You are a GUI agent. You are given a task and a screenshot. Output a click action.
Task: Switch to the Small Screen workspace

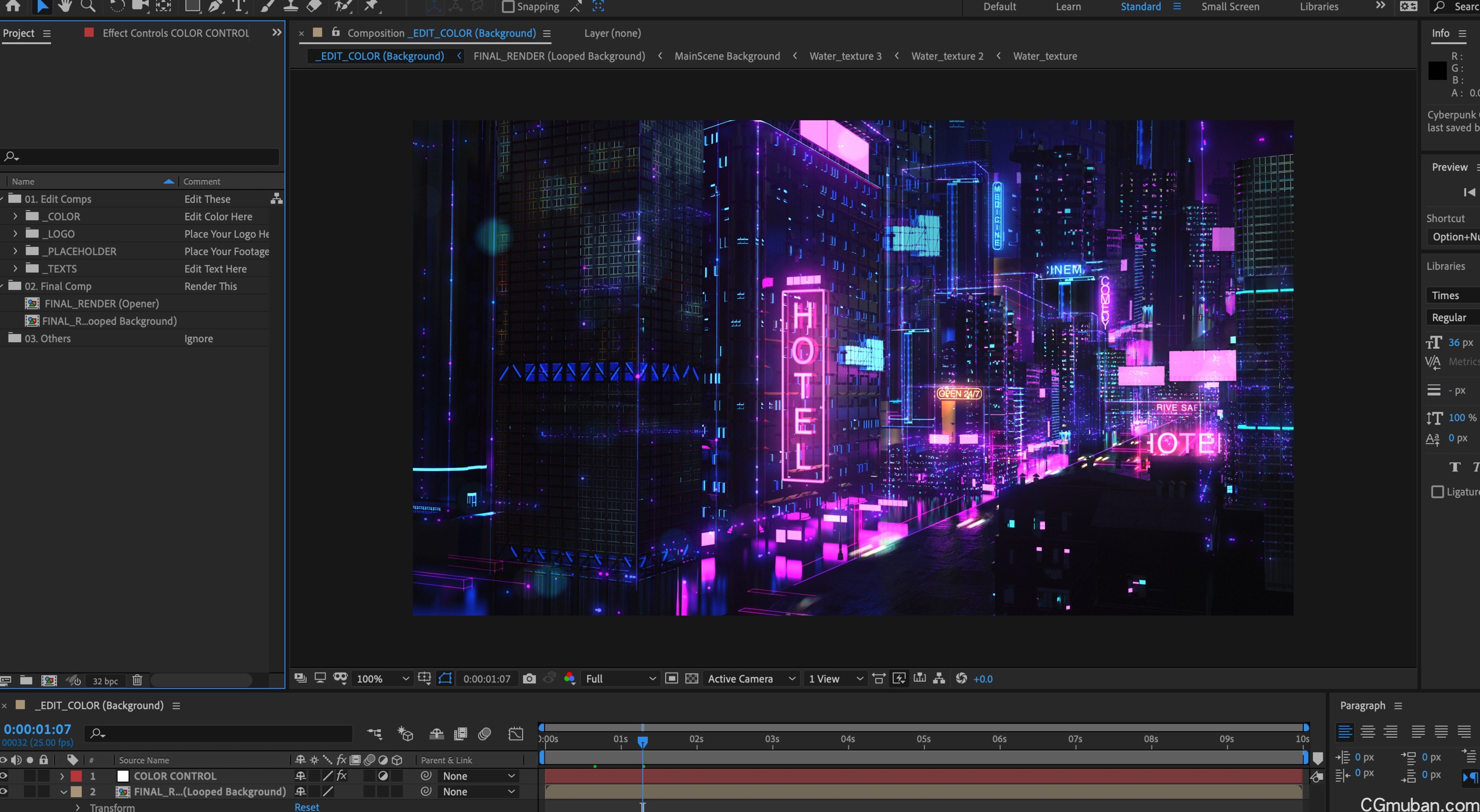1230,7
